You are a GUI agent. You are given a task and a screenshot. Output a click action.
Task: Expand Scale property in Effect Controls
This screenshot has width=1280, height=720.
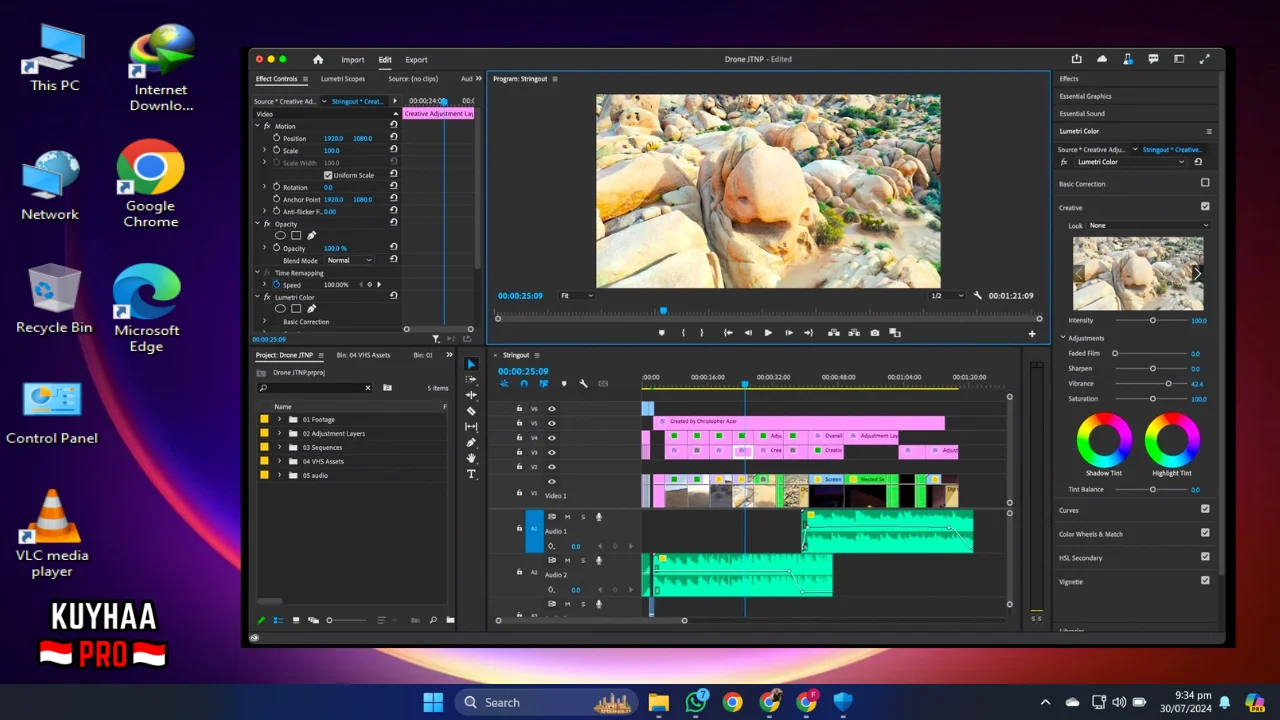(x=265, y=150)
